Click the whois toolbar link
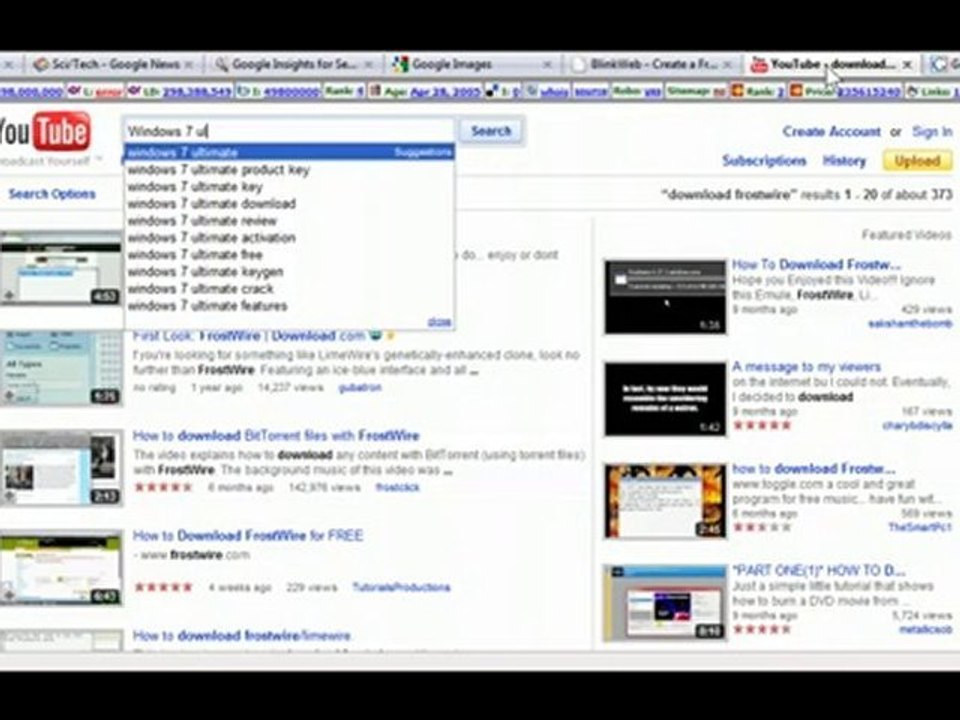The height and width of the screenshot is (720, 960). tap(553, 91)
